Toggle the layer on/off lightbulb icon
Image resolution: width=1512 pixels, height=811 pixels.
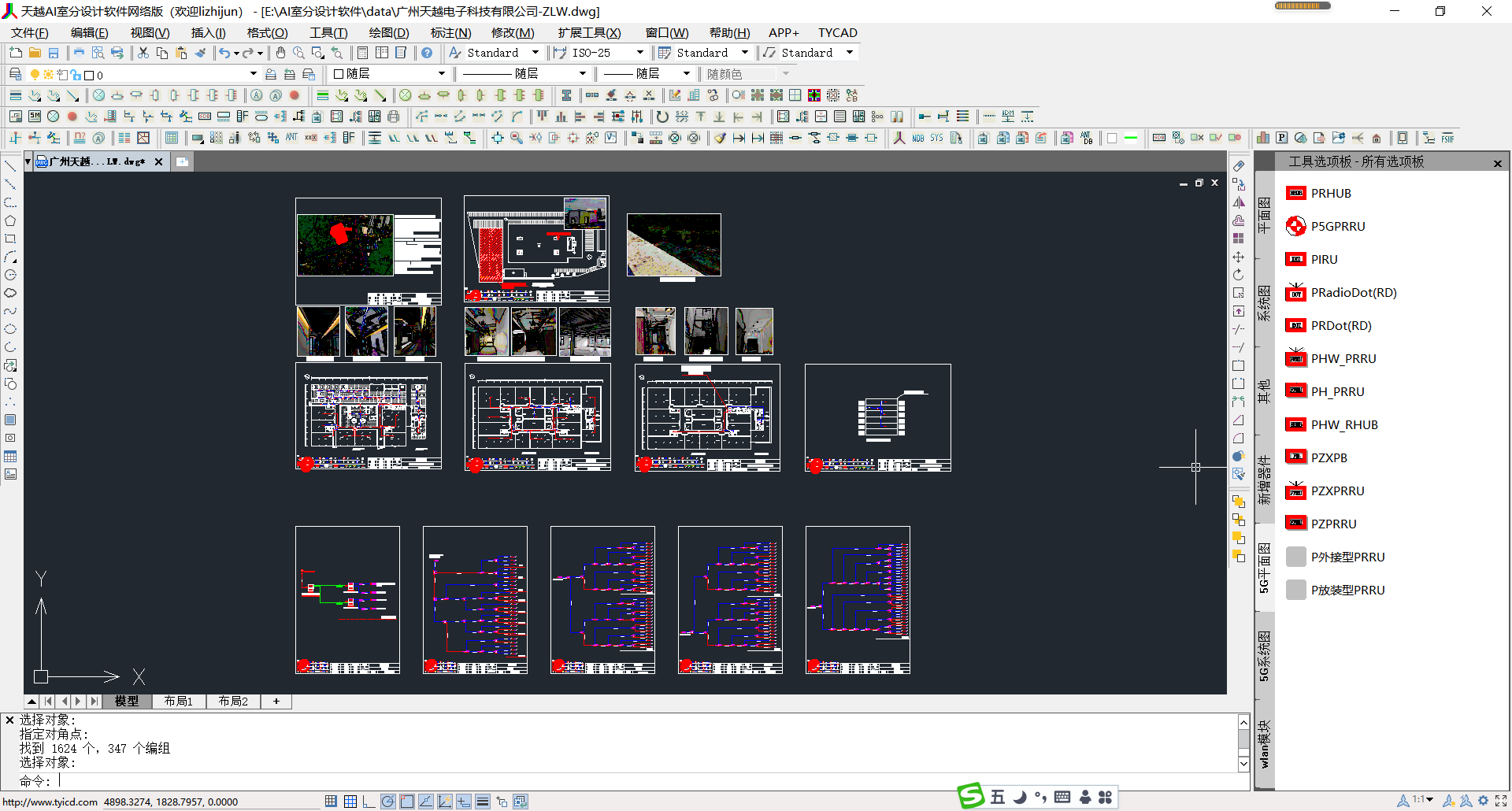point(35,75)
